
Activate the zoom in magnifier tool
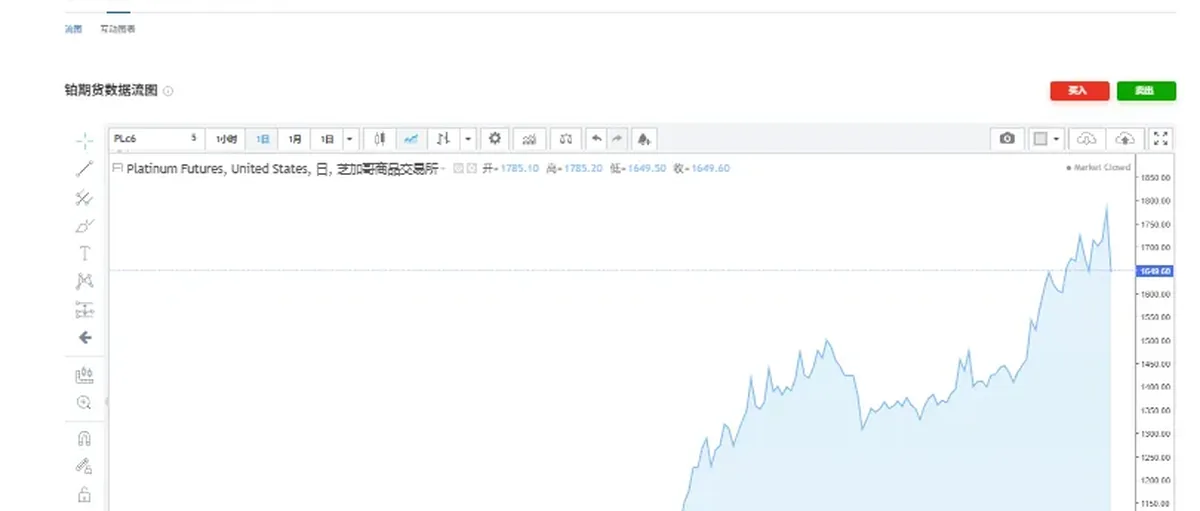coord(85,403)
